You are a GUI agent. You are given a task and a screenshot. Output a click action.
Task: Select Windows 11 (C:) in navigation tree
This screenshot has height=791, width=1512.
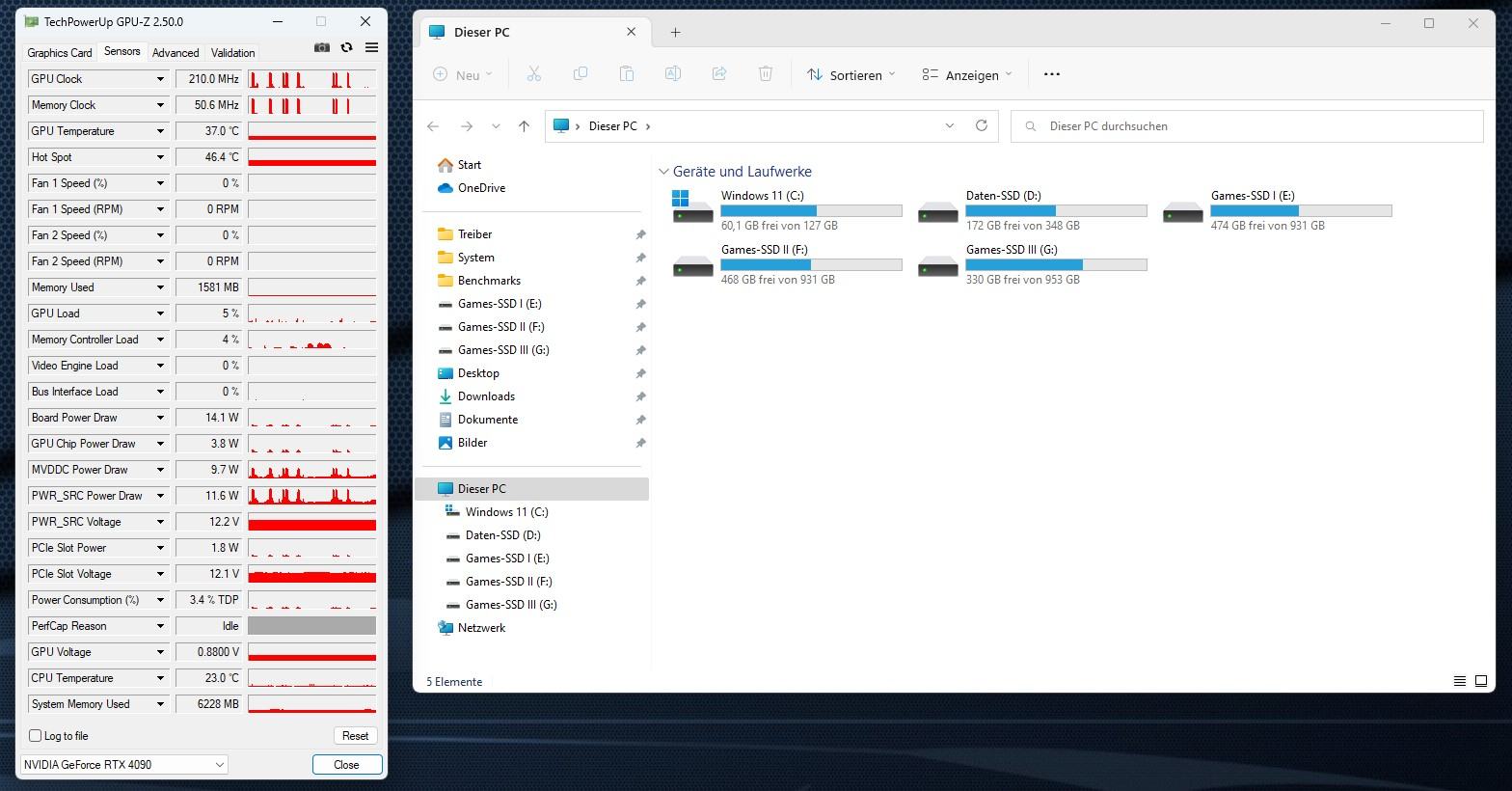point(497,512)
